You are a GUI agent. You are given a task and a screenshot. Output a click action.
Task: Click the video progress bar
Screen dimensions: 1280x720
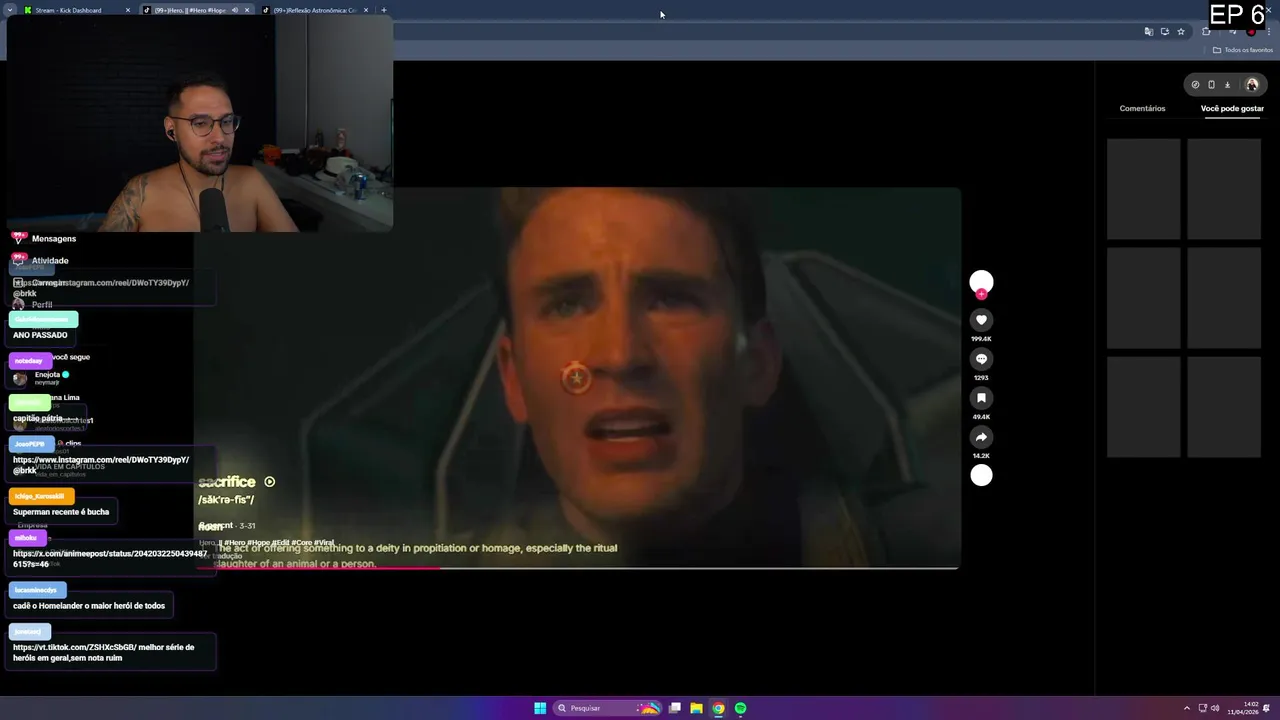tap(577, 568)
